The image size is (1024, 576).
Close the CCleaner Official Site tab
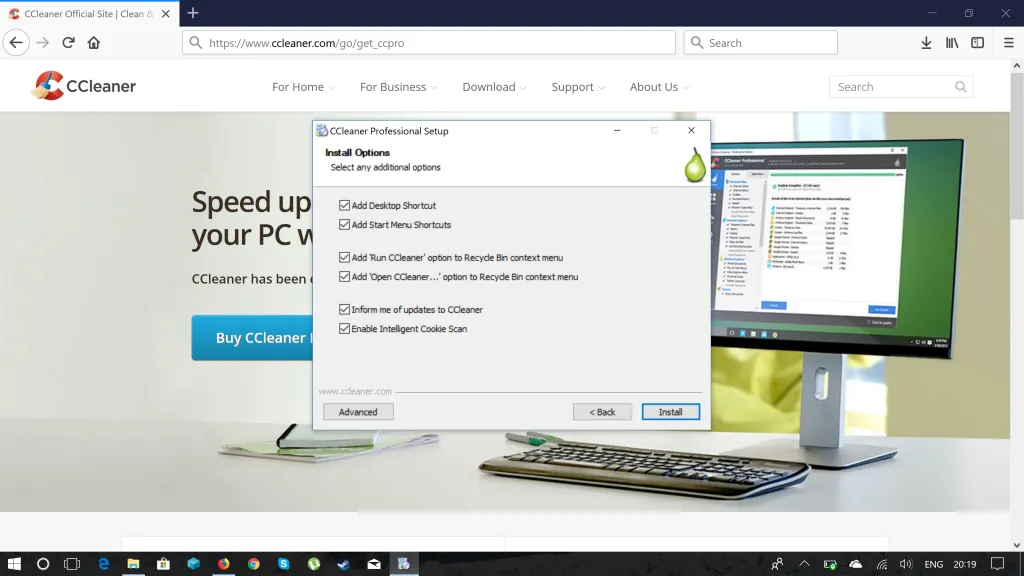[x=165, y=13]
